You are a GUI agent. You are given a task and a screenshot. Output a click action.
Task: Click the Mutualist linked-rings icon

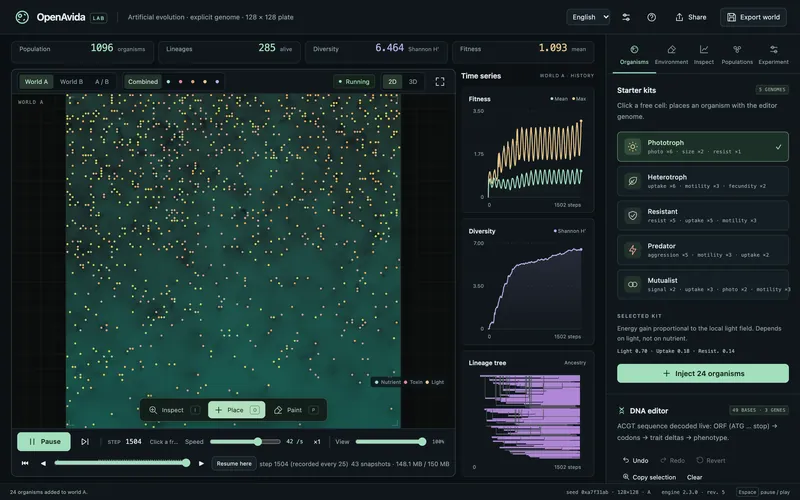click(633, 285)
